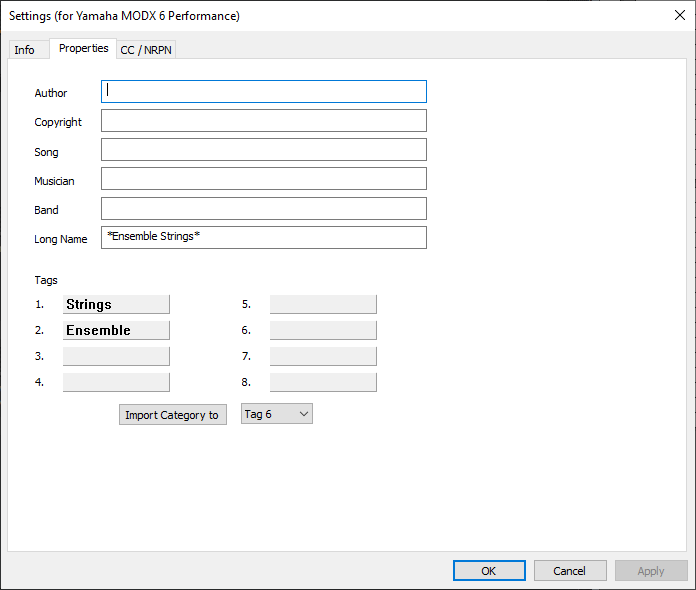Image resolution: width=696 pixels, height=590 pixels.
Task: Click the empty tag 5 field
Action: pyautogui.click(x=323, y=305)
